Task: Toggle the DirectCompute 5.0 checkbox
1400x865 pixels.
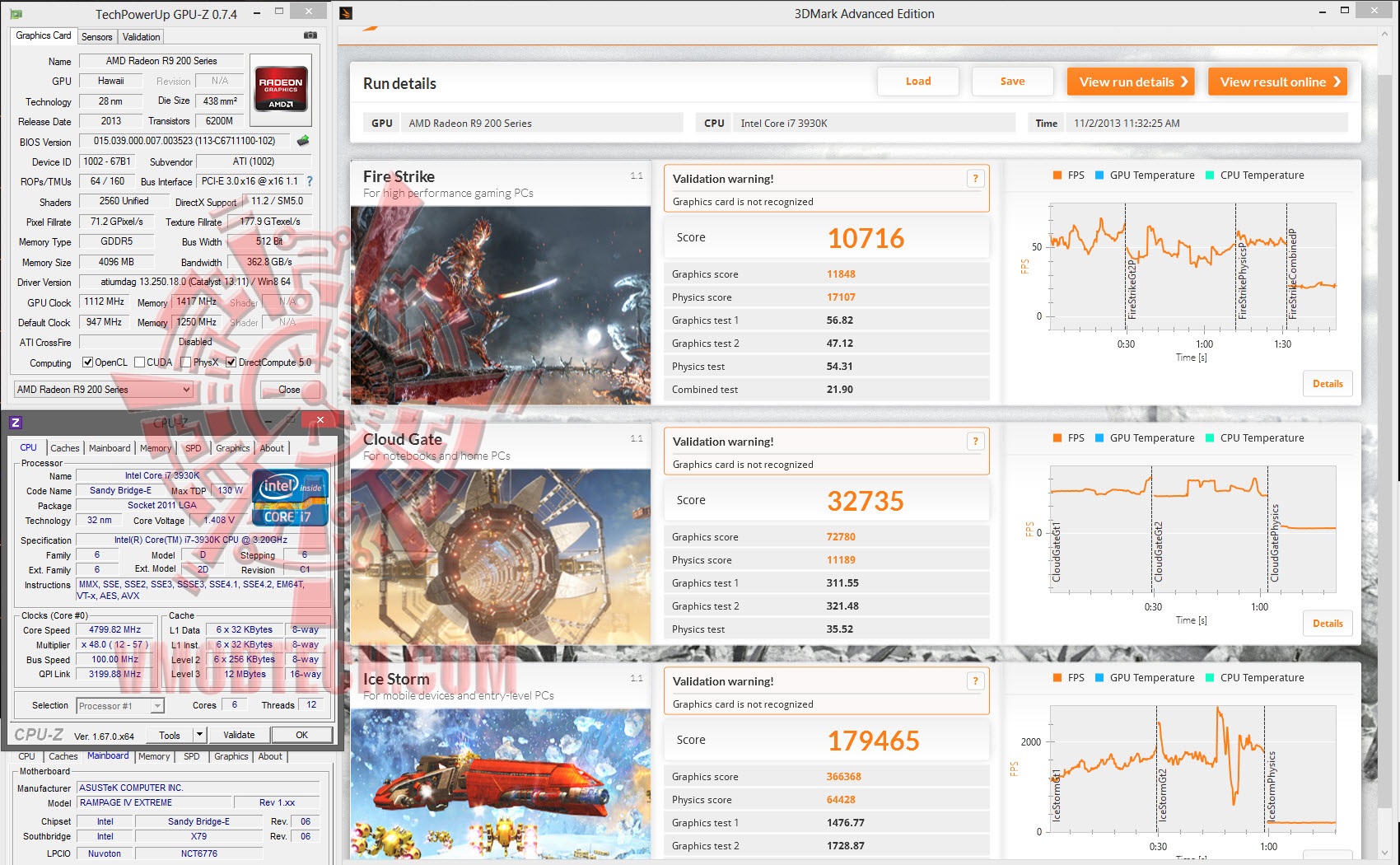Action: [231, 362]
